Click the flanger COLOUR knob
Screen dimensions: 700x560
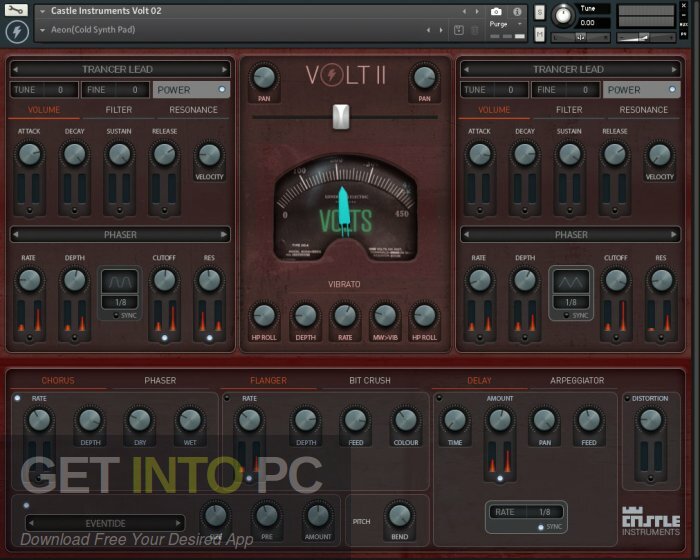point(406,420)
